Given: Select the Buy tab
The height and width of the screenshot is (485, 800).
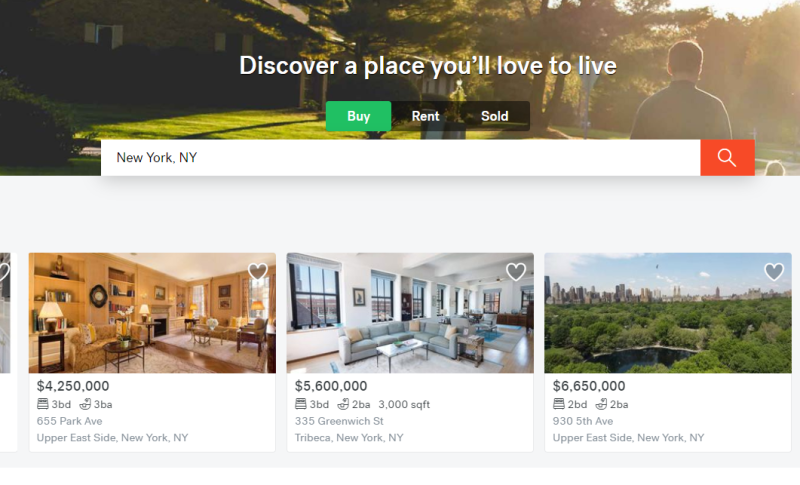Looking at the screenshot, I should (359, 116).
